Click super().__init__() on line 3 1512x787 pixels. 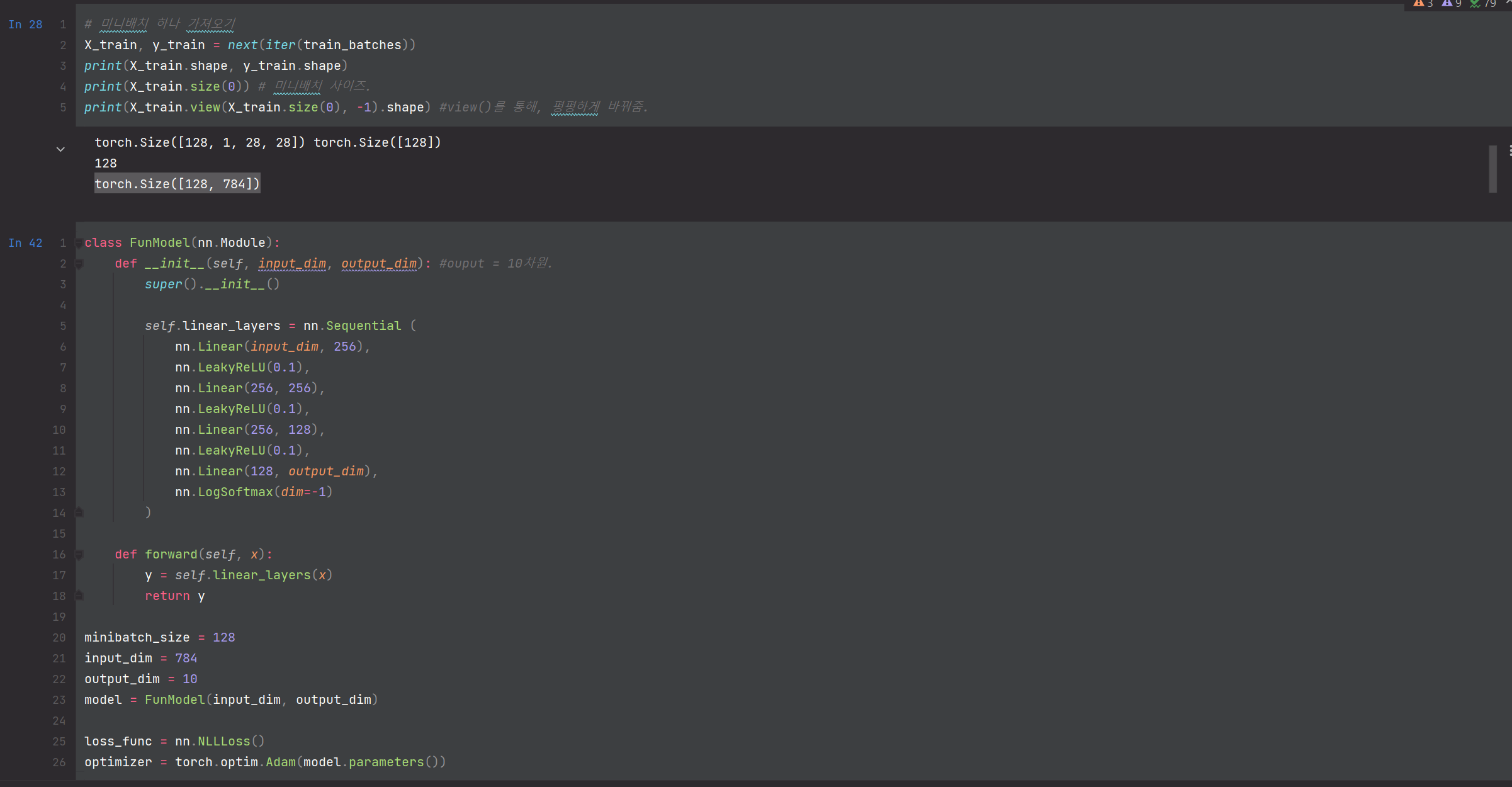coord(212,285)
